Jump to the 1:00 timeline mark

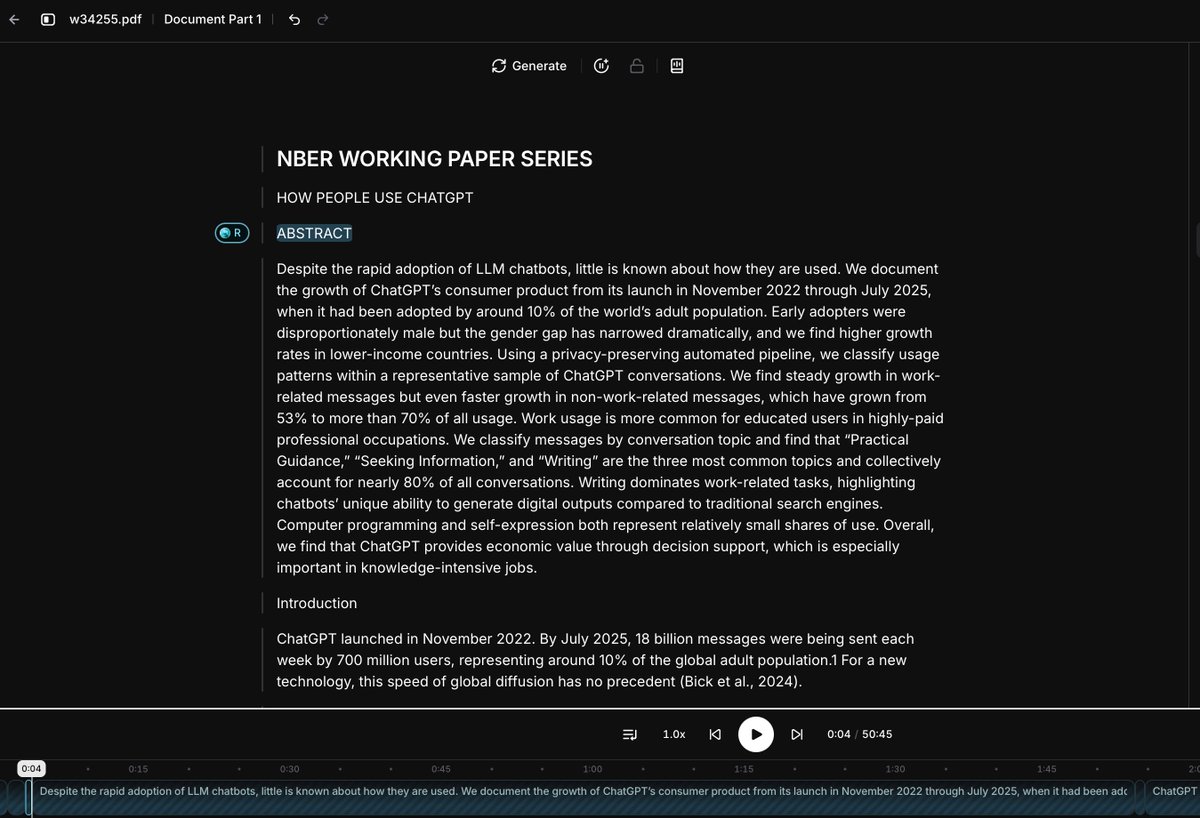point(592,769)
